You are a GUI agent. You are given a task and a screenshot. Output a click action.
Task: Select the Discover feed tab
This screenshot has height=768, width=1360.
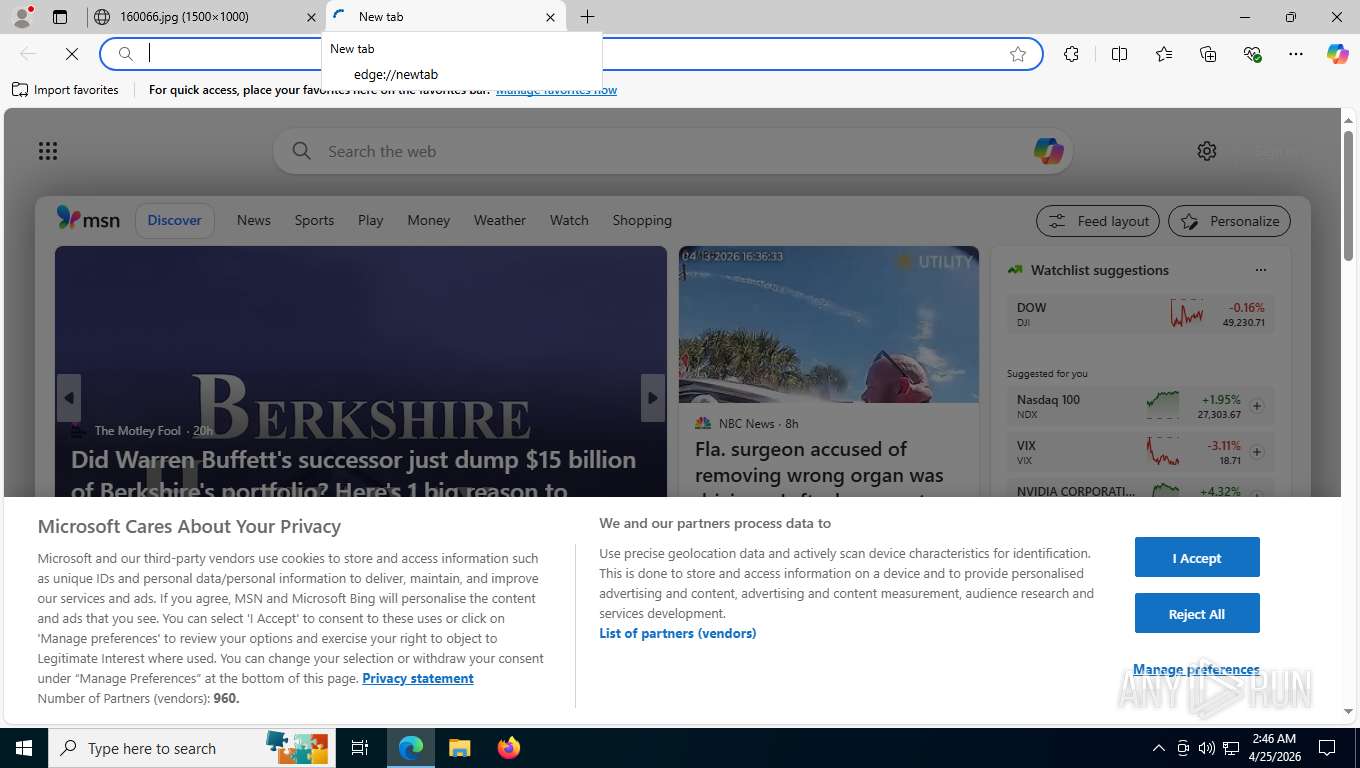coord(175,220)
